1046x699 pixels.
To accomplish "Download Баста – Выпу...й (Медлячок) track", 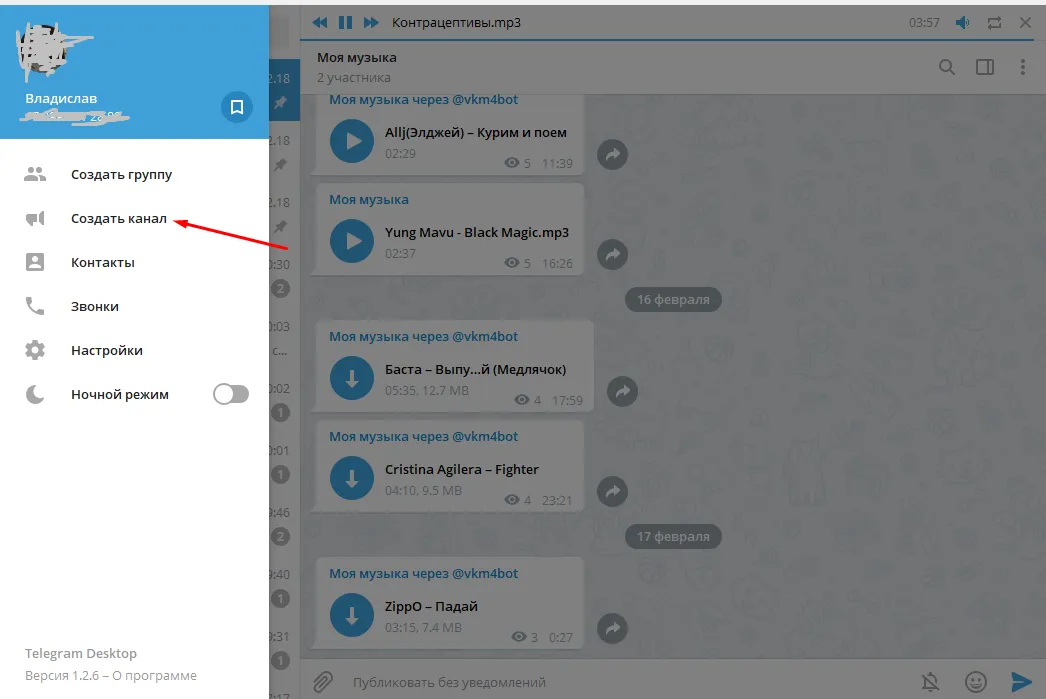I will point(352,378).
